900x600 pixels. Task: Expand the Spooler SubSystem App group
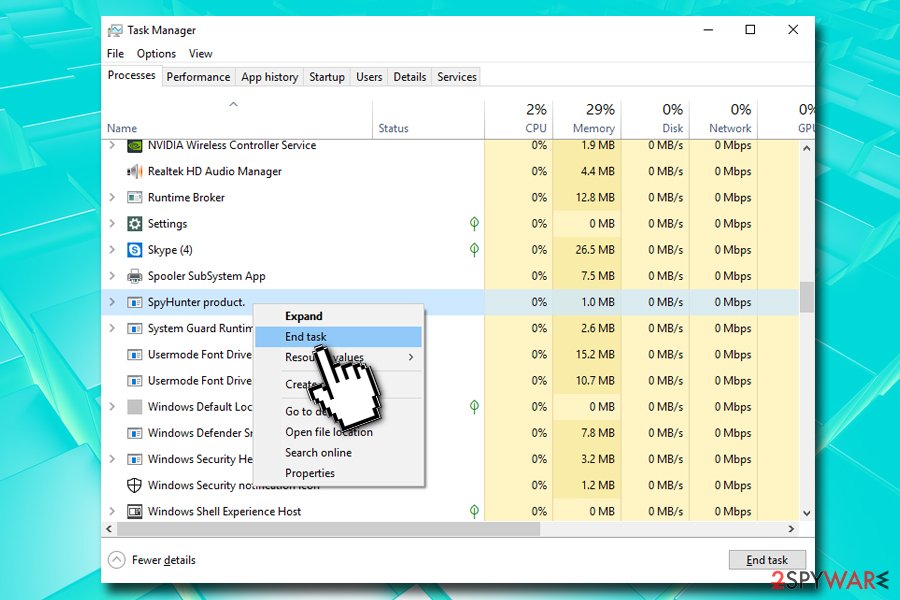pos(112,276)
